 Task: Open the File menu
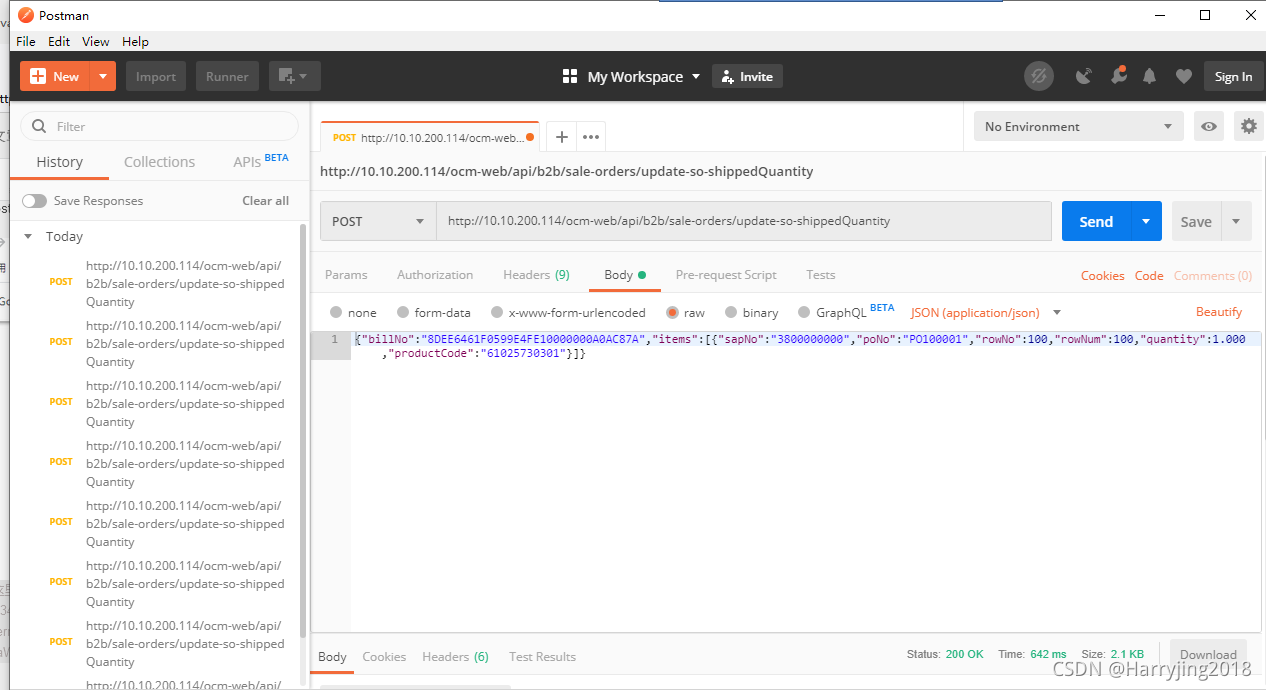click(x=26, y=41)
